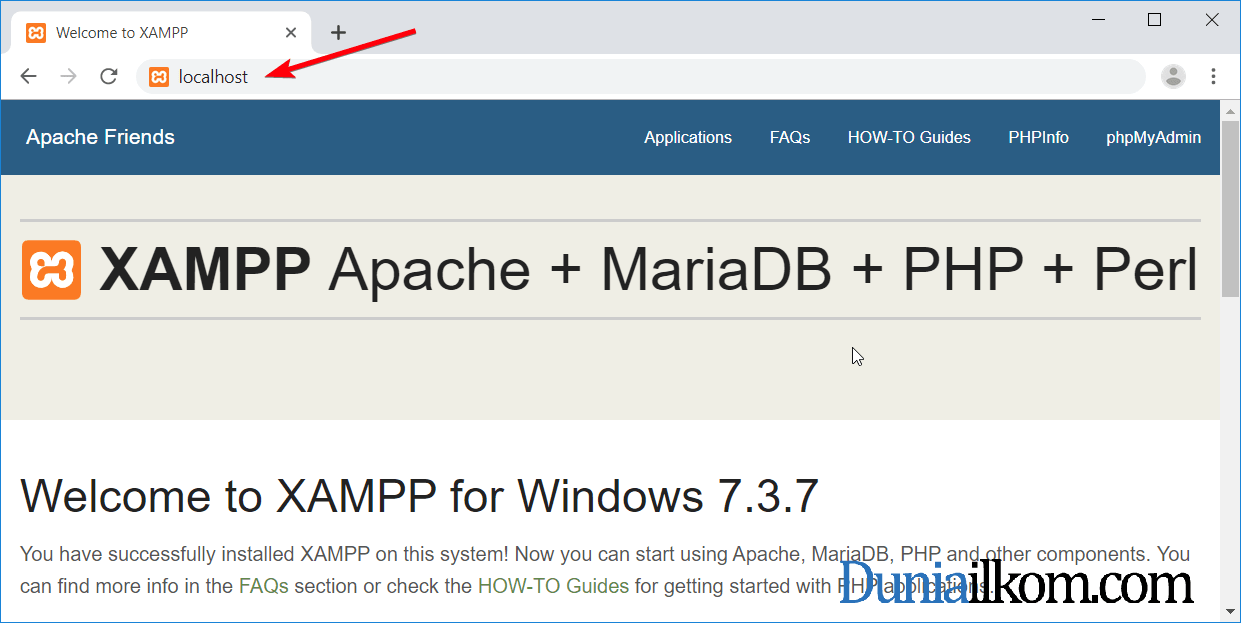Click the scrollbar down arrow
The width and height of the screenshot is (1241, 623).
[1230, 611]
